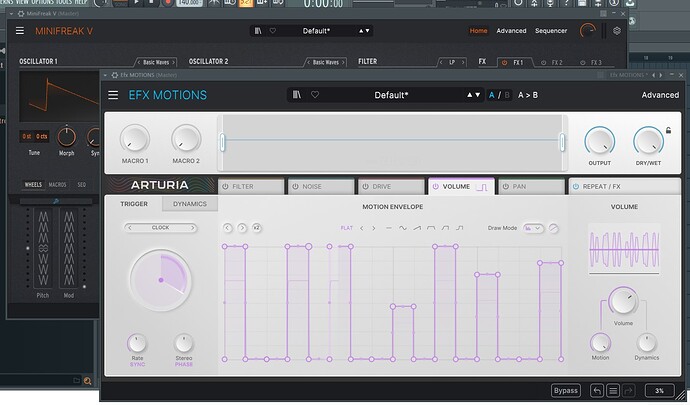
Task: Open the EFX Motions history list
Action: coord(613,390)
